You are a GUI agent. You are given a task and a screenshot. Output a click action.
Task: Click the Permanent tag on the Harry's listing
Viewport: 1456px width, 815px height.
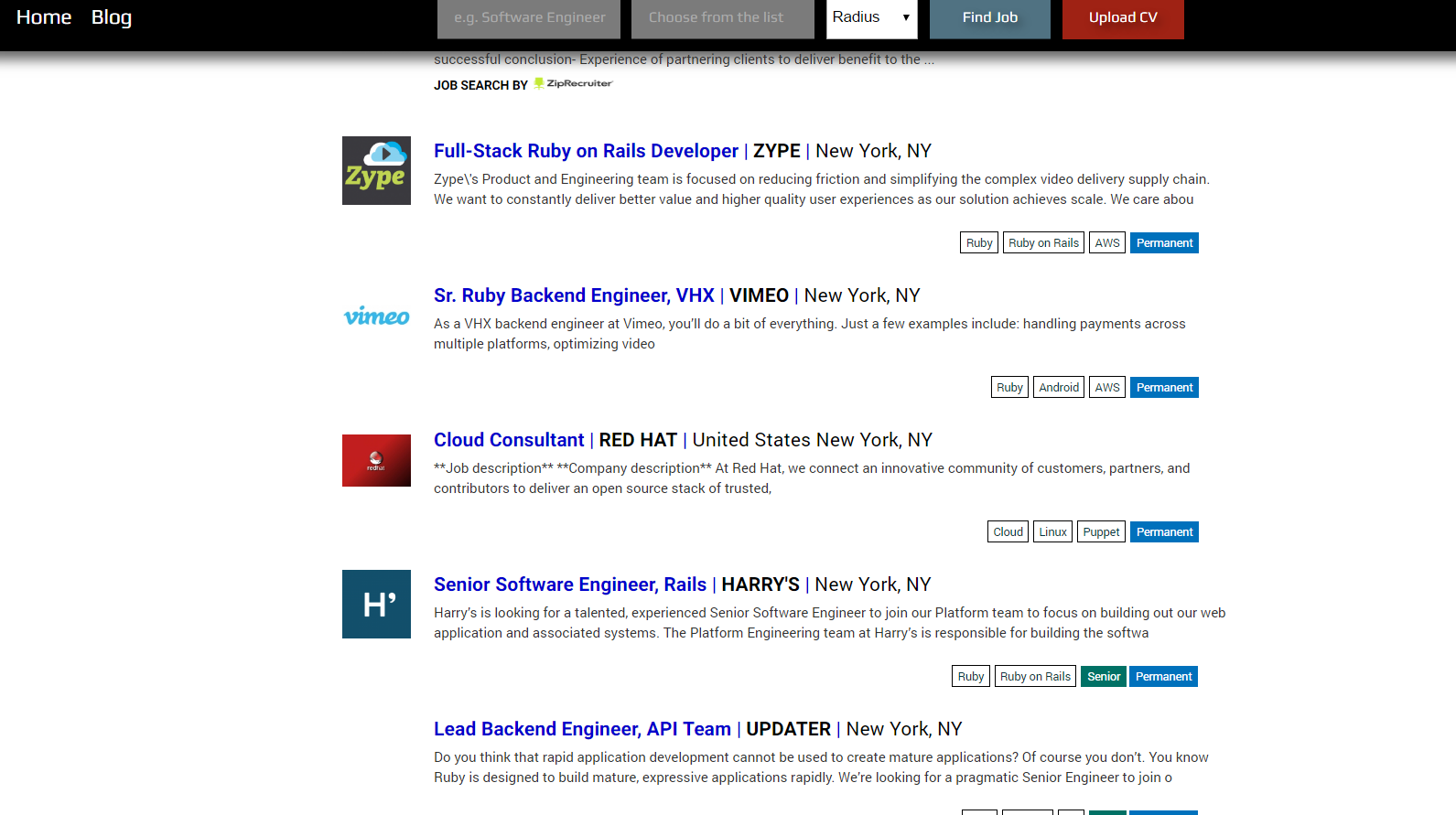(1164, 676)
